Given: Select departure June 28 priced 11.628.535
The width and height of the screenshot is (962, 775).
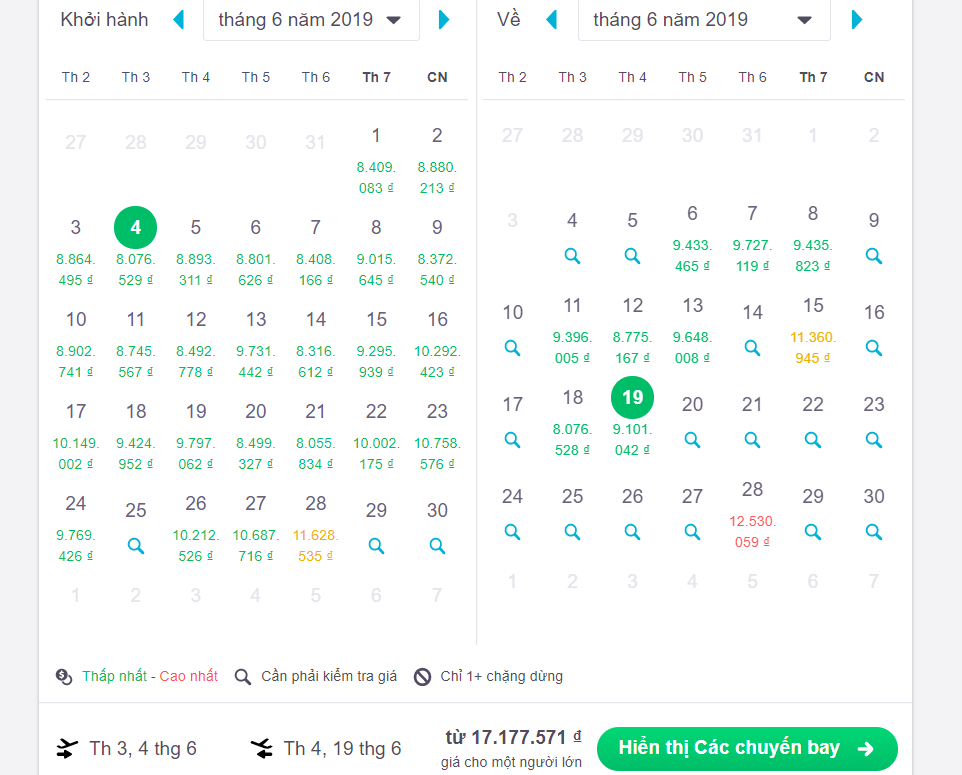Looking at the screenshot, I should [315, 528].
